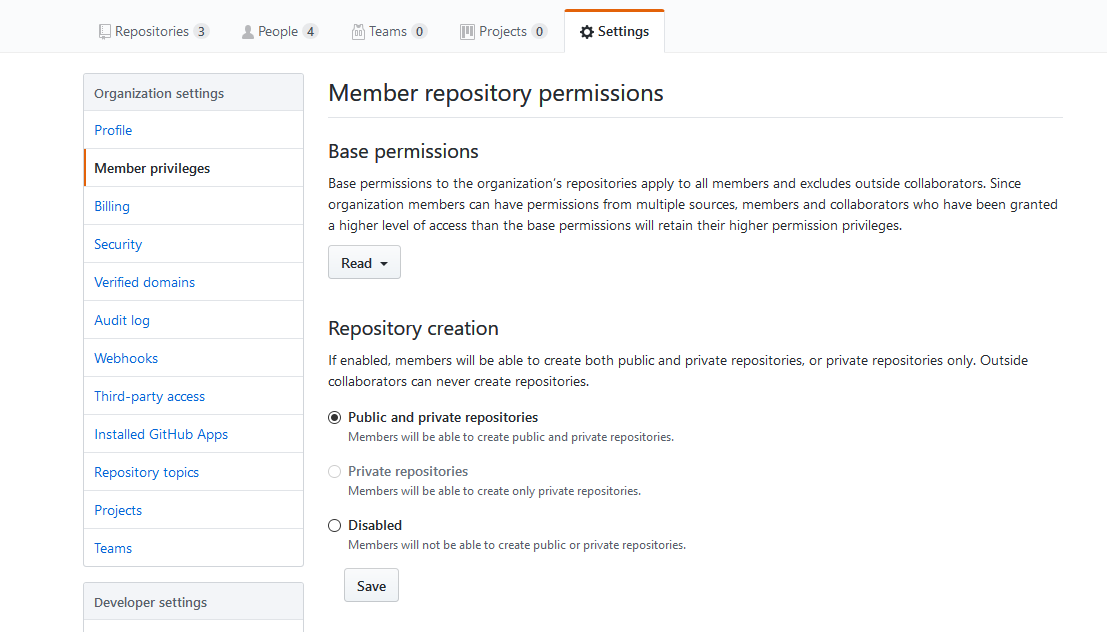Navigate to Third-party access settings
Viewport: 1107px width, 632px height.
(149, 396)
